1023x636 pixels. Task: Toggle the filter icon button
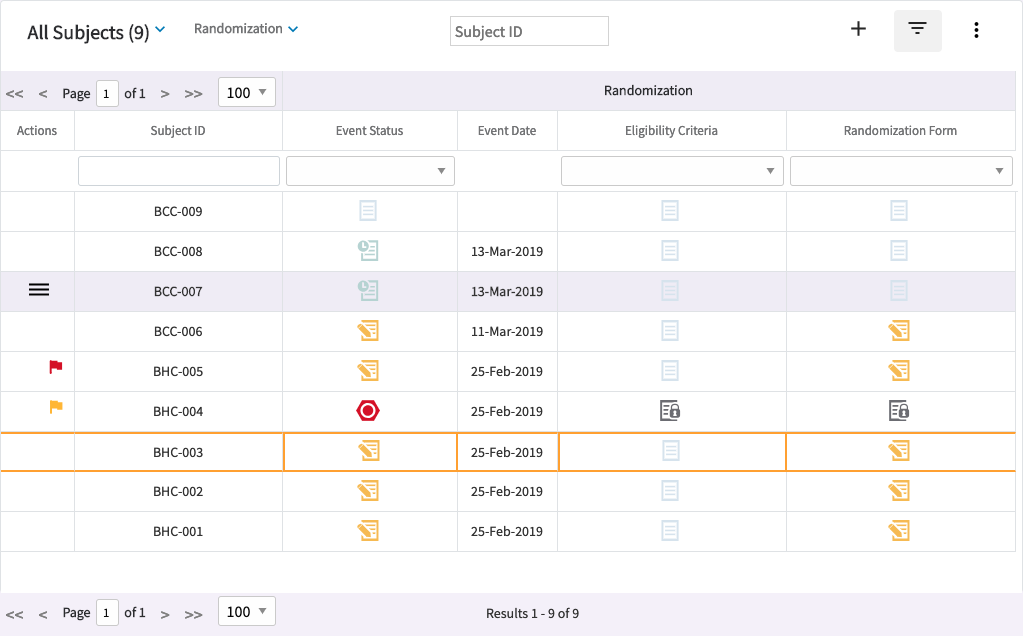click(917, 31)
